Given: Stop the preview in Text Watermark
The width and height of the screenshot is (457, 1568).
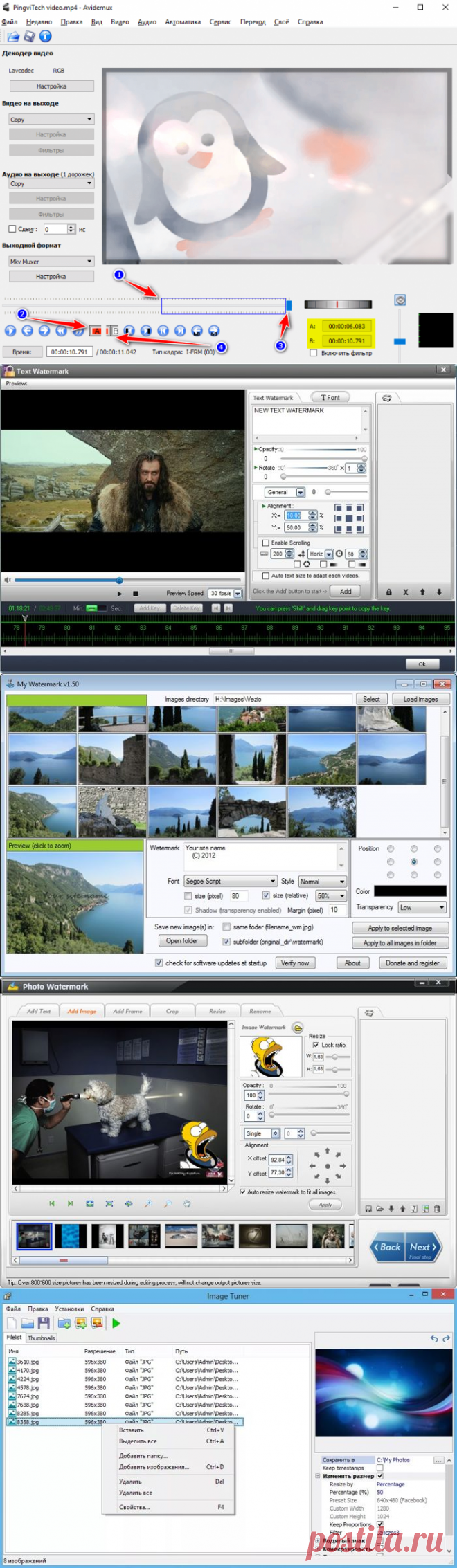Looking at the screenshot, I should 136,594.
